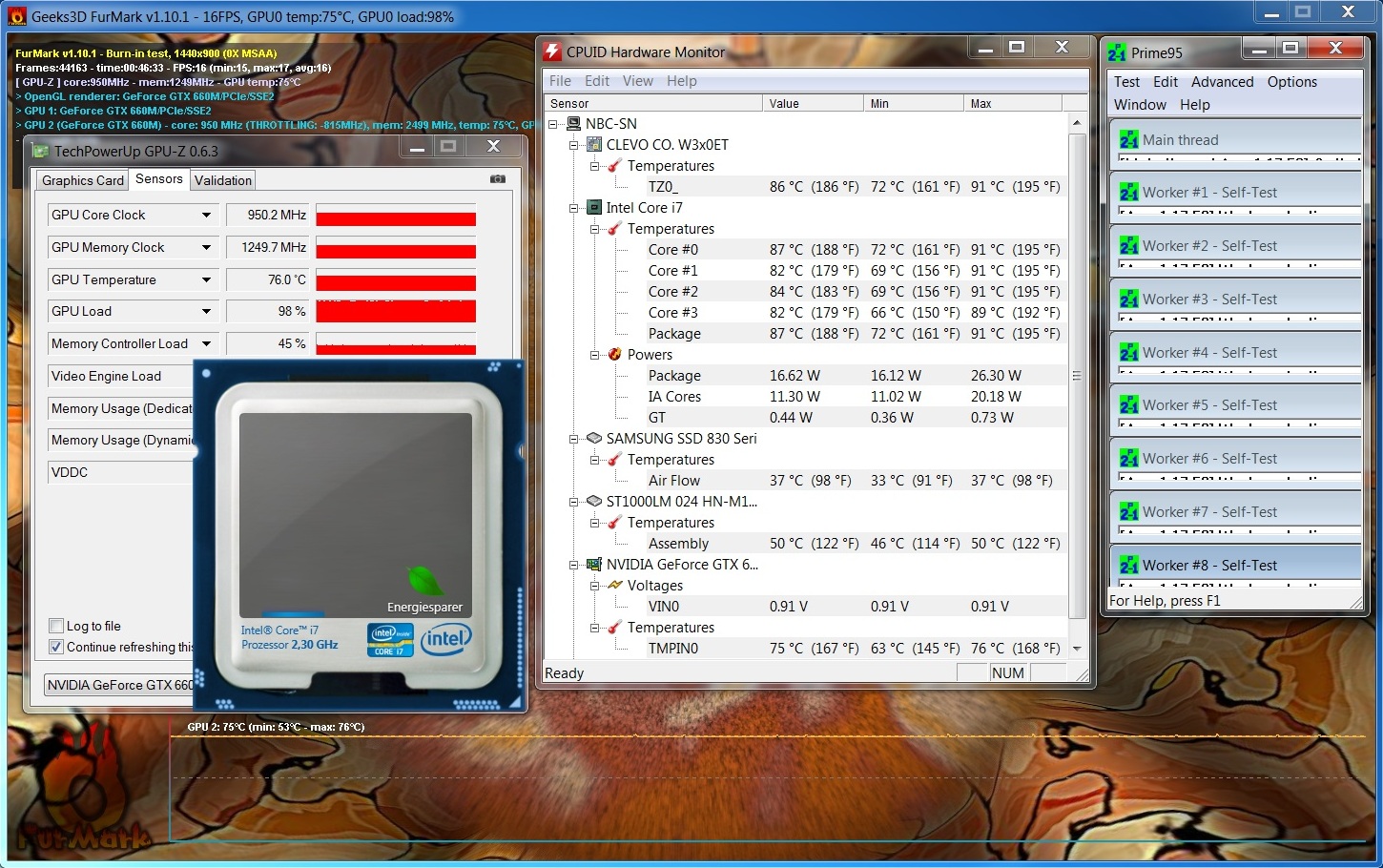The image size is (1383, 868).
Task: Click the graphics card icon beside NVIDIA GeForce
Action: tap(594, 564)
